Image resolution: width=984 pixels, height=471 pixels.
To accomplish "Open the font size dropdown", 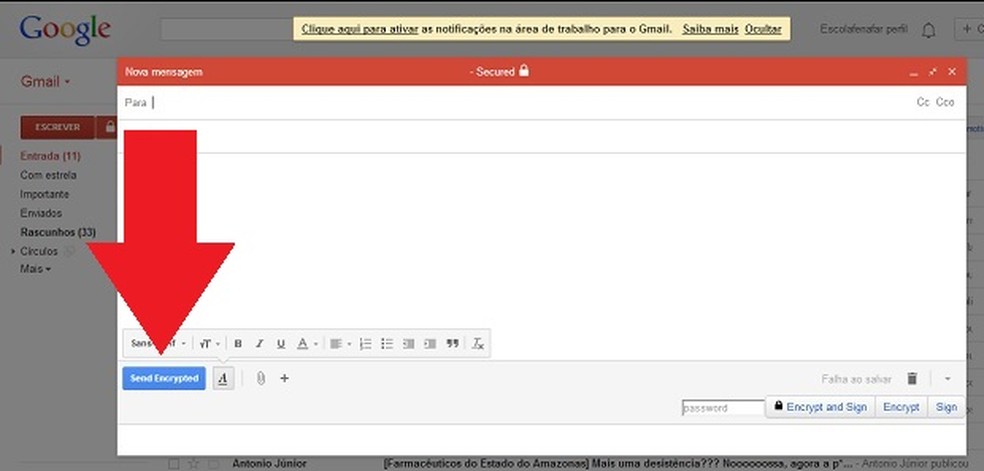I will tap(209, 344).
